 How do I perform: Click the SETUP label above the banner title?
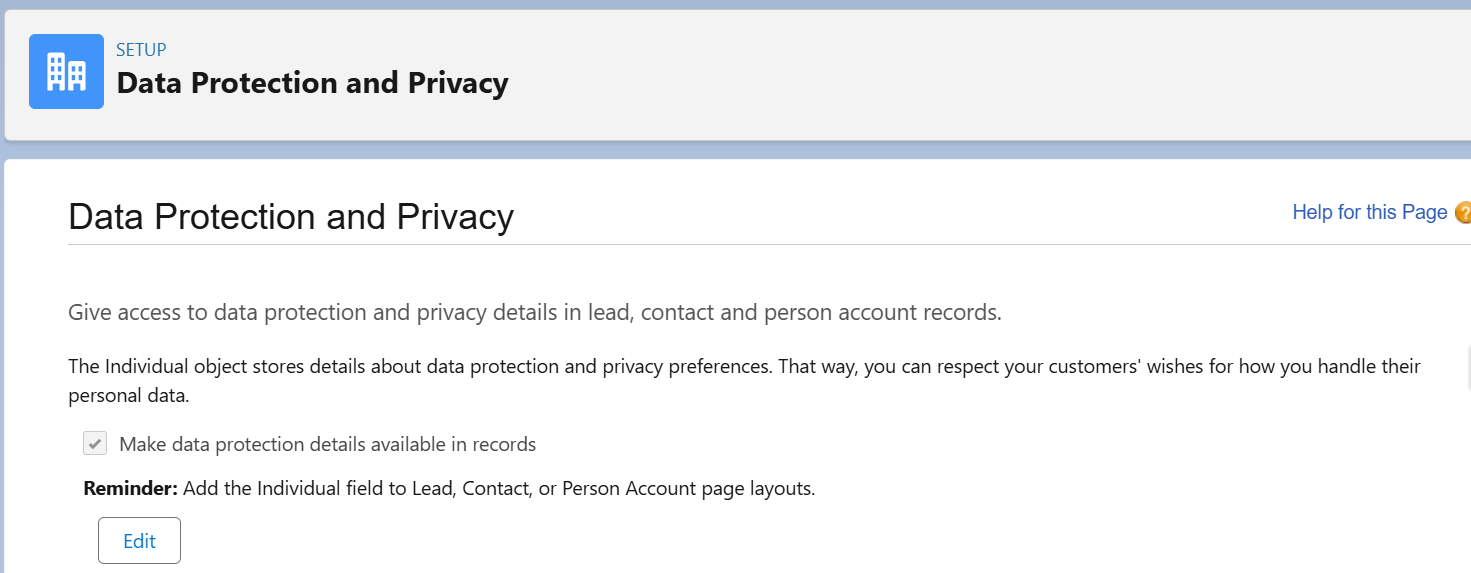pos(141,49)
